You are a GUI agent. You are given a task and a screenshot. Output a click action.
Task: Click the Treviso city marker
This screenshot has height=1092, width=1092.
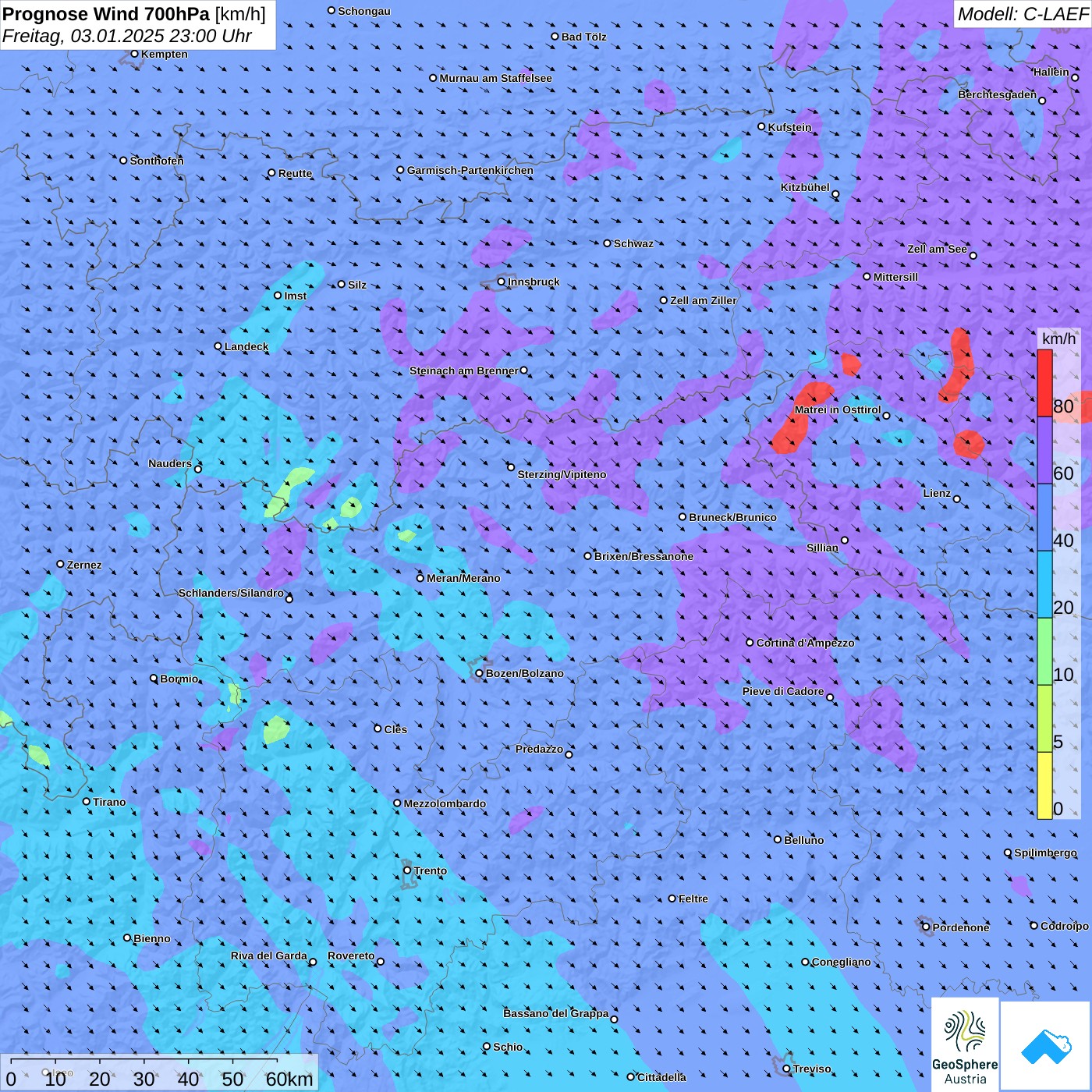(786, 1069)
